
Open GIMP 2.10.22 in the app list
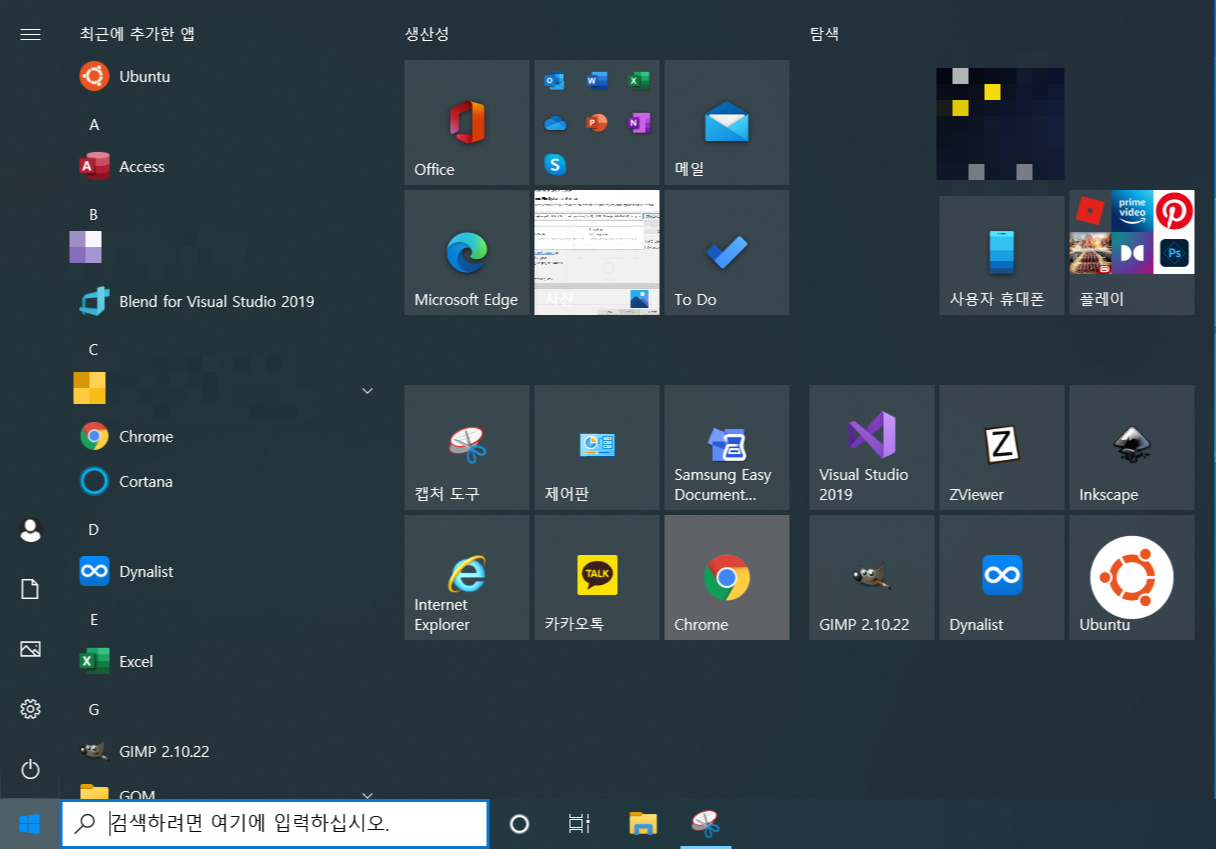point(225,751)
